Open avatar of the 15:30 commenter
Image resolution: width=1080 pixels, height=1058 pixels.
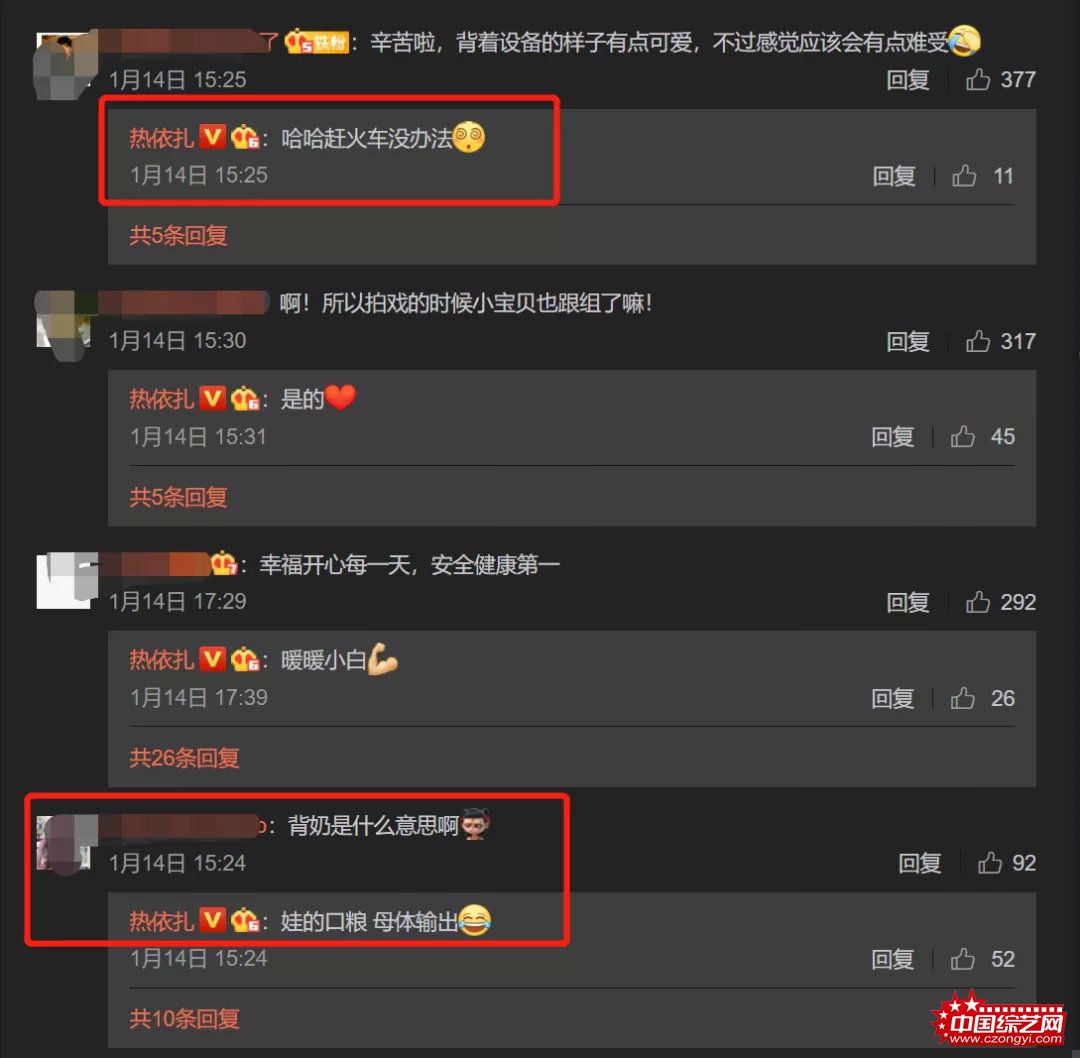(x=63, y=320)
